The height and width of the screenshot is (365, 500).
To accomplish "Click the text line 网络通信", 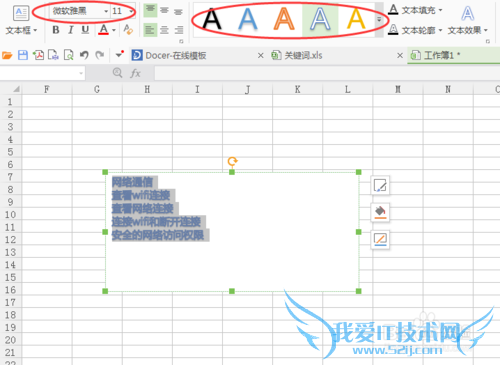I will (x=132, y=182).
